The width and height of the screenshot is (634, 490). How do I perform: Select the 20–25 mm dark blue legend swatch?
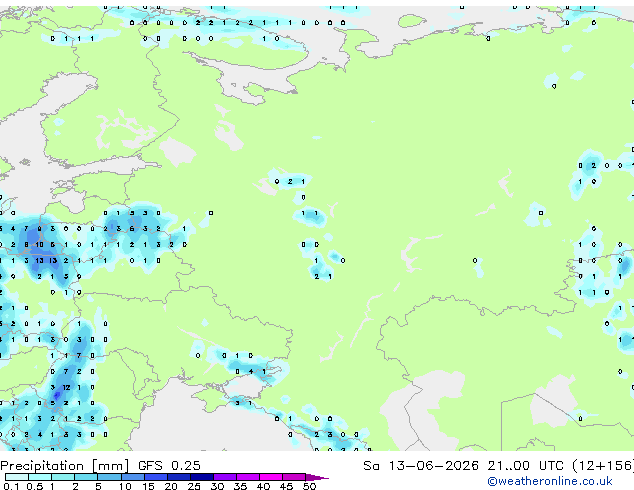(179, 477)
